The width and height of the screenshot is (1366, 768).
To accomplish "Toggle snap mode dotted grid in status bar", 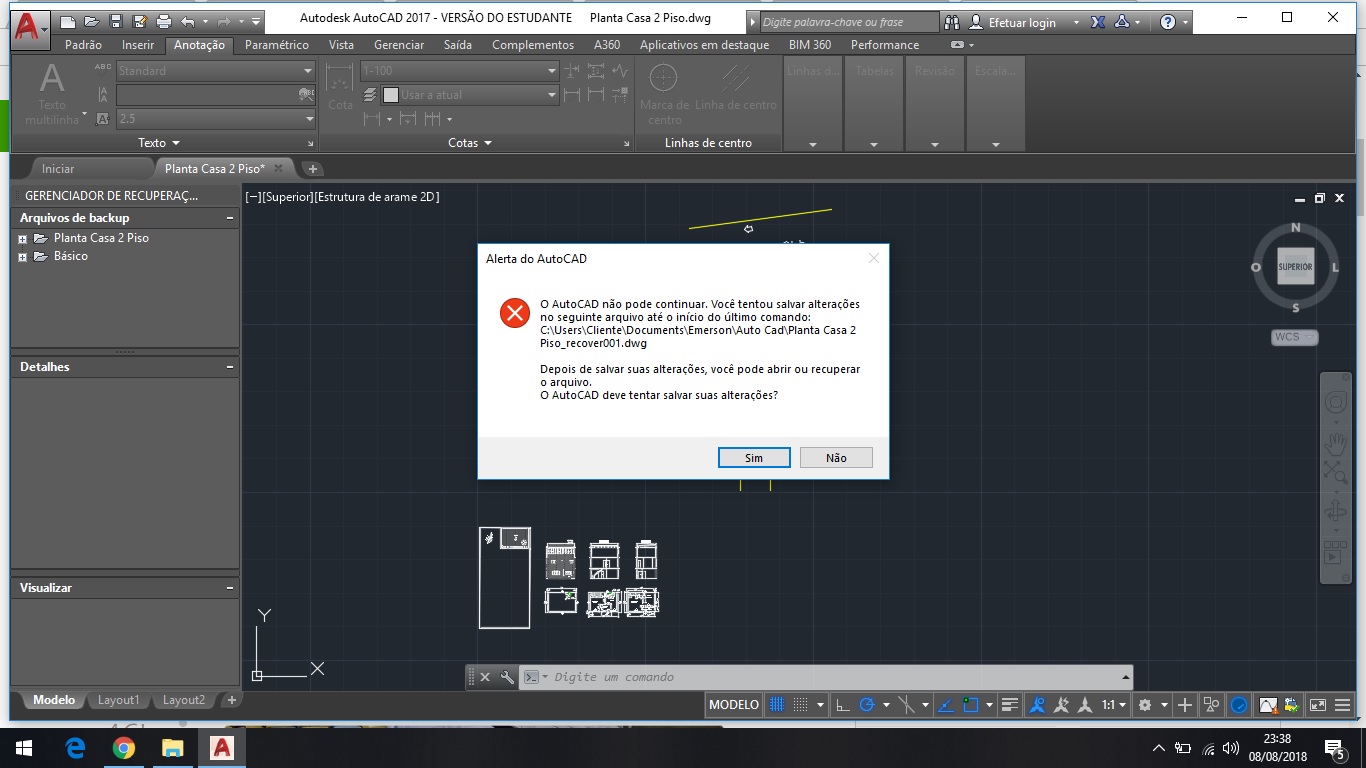I will click(x=801, y=705).
